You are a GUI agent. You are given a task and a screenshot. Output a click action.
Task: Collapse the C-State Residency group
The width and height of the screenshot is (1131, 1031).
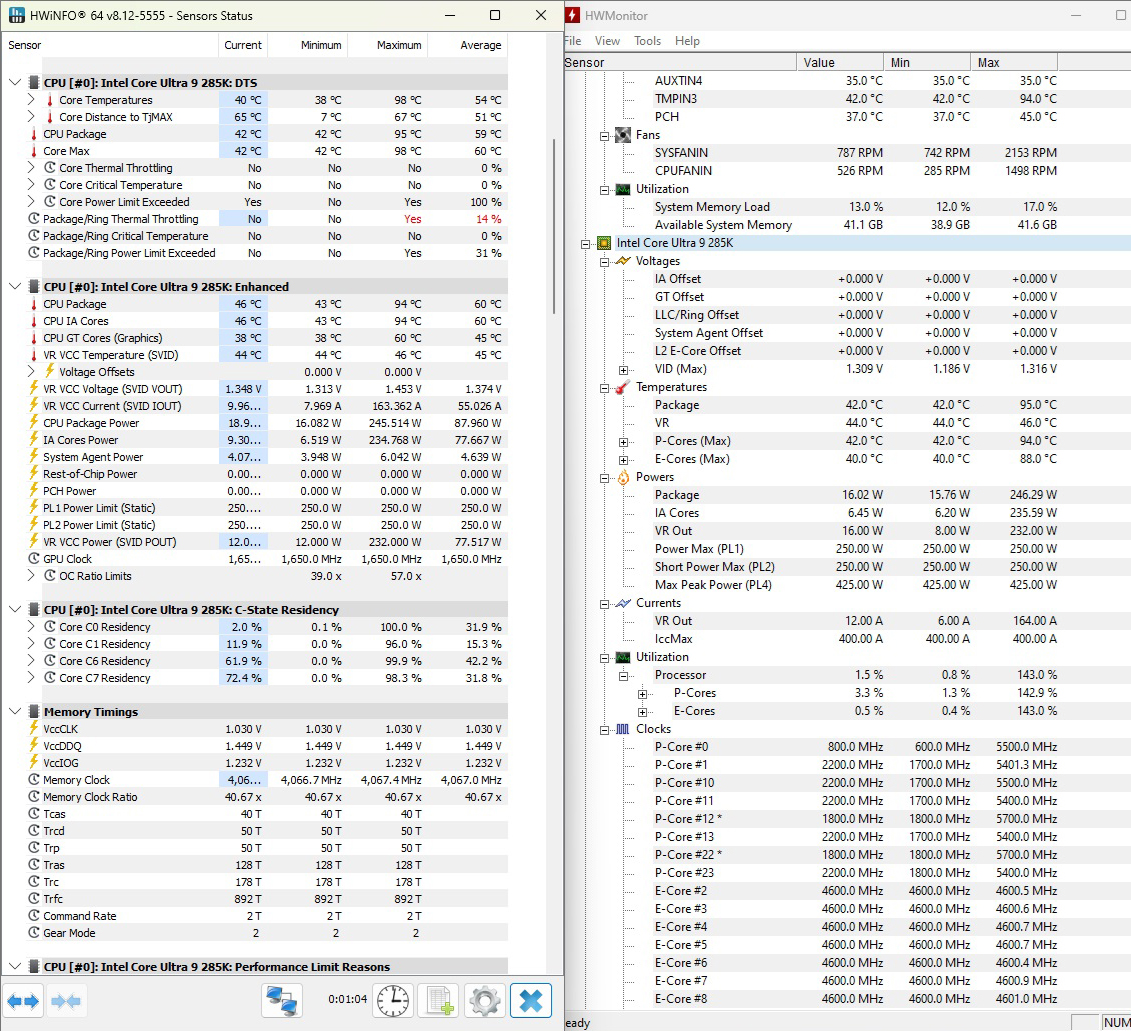(14, 610)
